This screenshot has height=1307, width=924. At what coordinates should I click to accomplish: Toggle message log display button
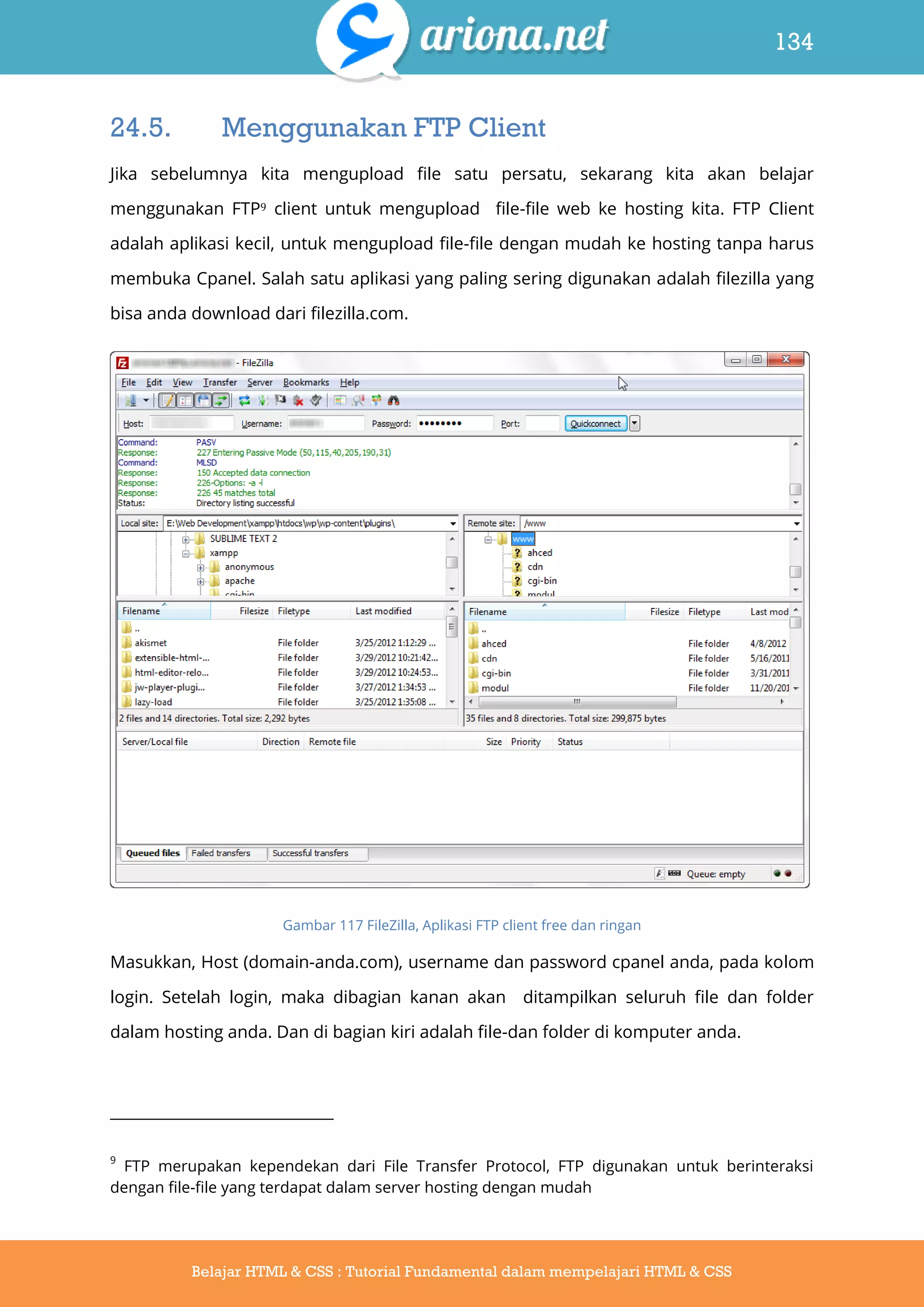(x=166, y=401)
